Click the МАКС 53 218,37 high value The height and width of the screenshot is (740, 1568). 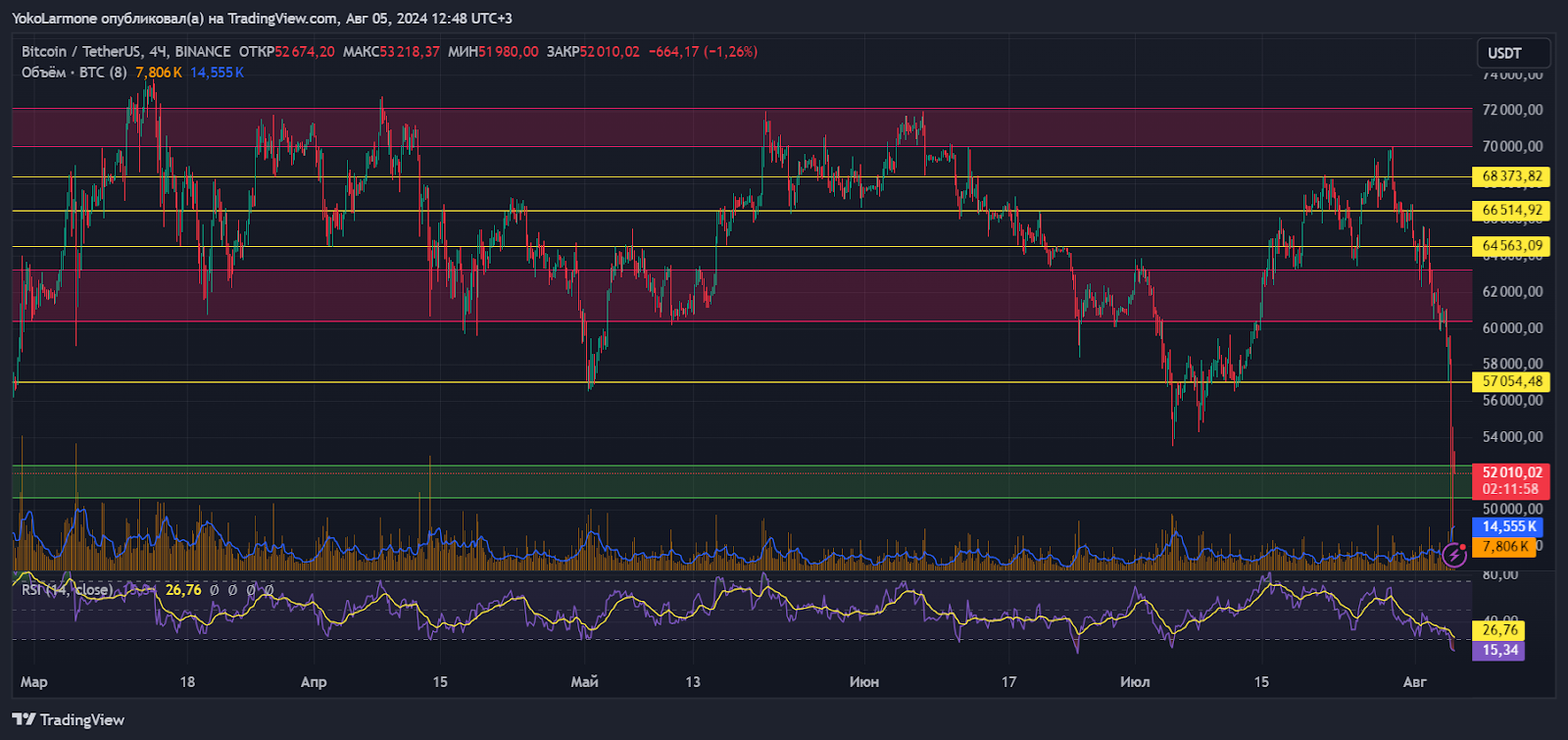[391, 52]
